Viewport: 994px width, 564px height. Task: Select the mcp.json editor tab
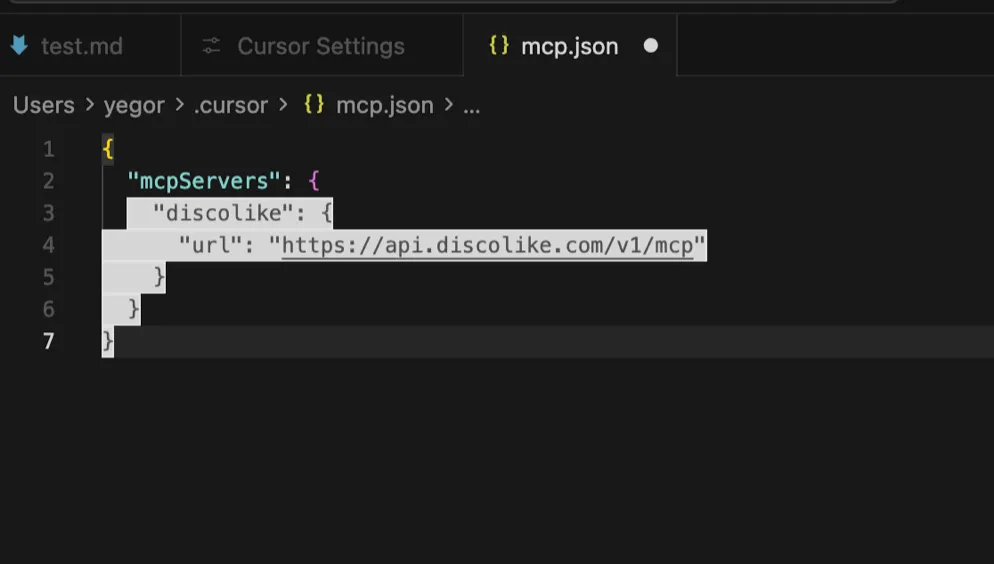[570, 46]
